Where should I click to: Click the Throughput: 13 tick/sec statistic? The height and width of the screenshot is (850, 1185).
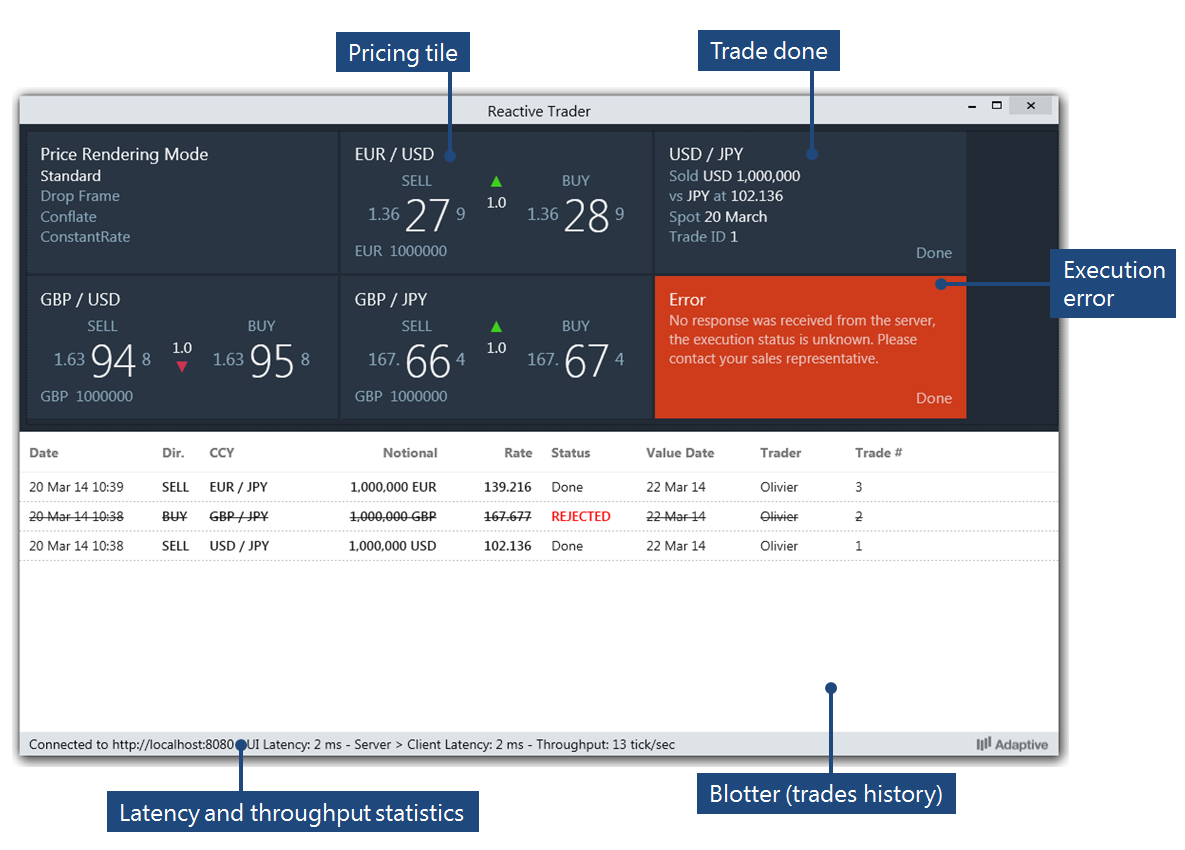click(605, 745)
